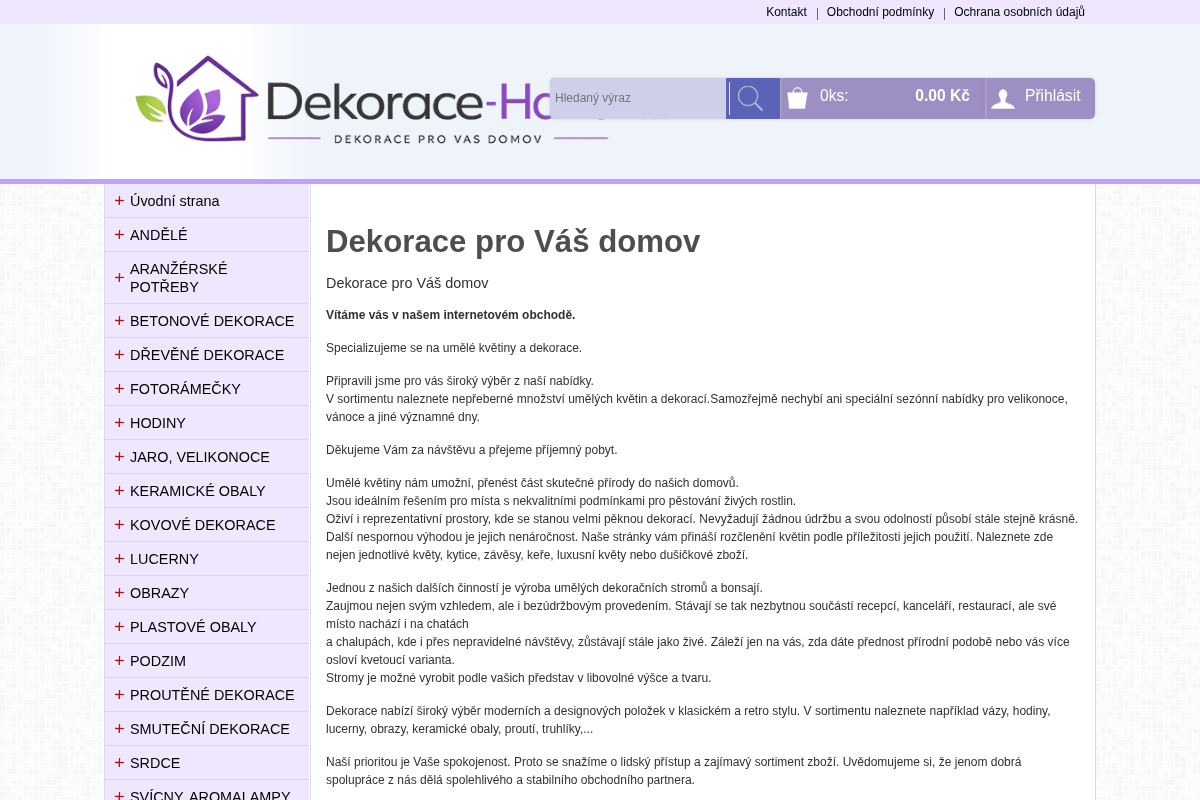Click the Dekorace-Home logo
Viewport: 1200px width, 800px height.
coord(371,98)
